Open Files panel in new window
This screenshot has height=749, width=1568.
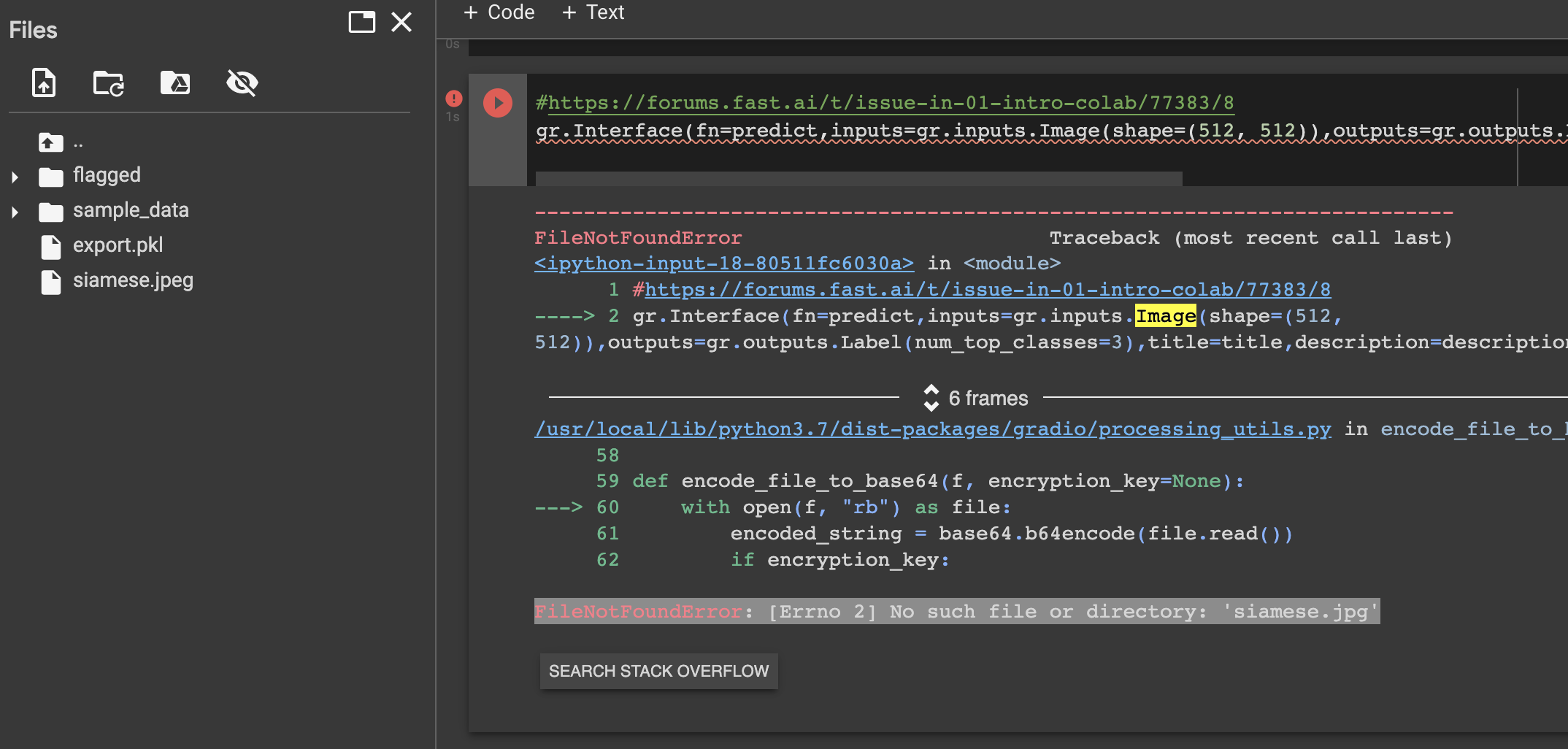point(361,22)
